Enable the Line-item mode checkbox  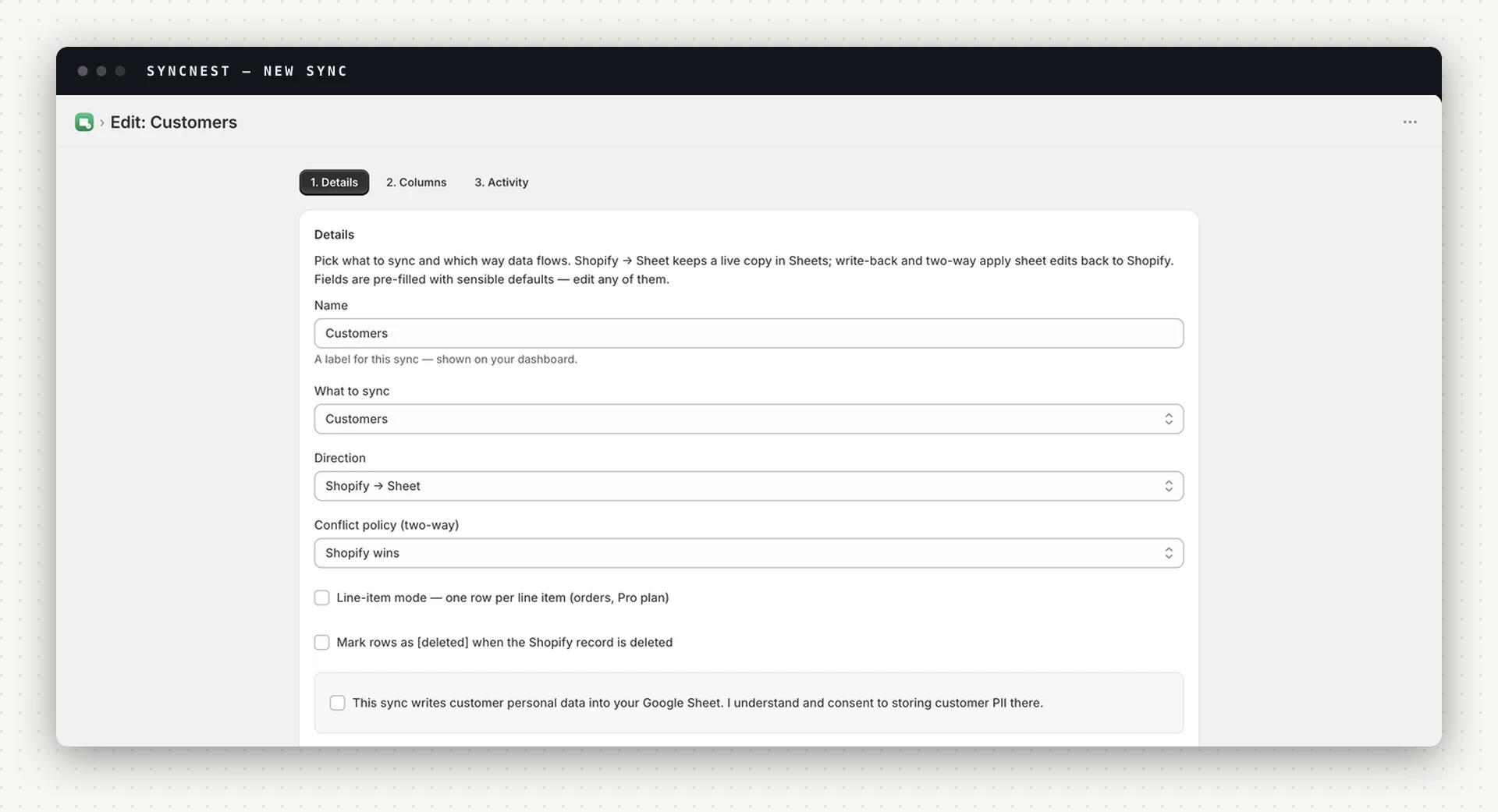coord(321,597)
